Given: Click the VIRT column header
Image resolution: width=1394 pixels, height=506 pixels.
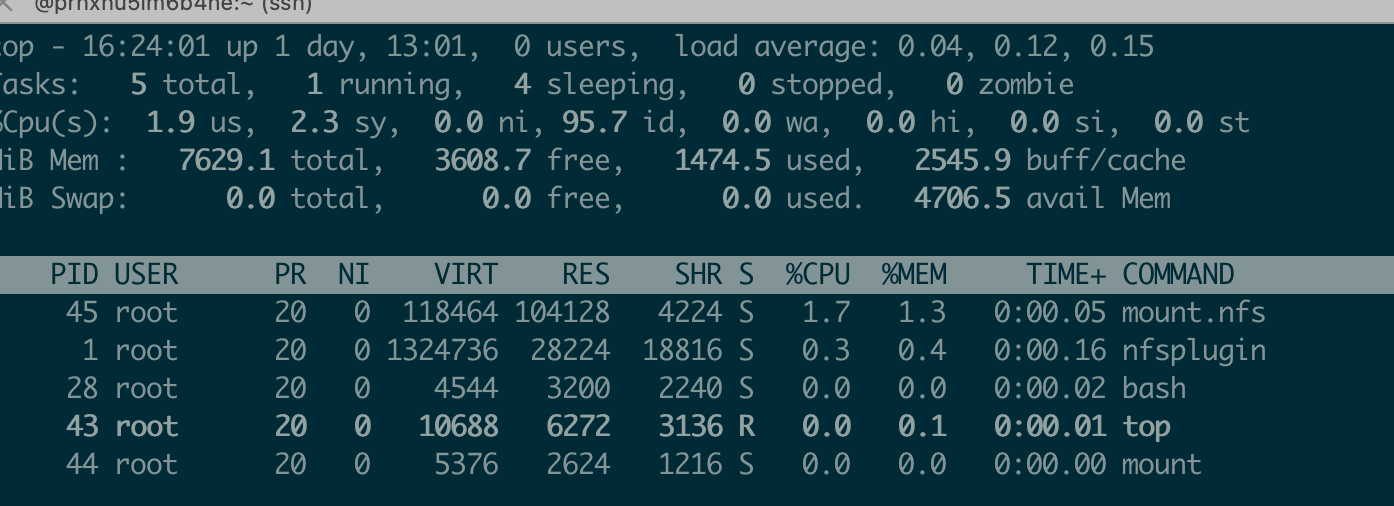Looking at the screenshot, I should 465,274.
